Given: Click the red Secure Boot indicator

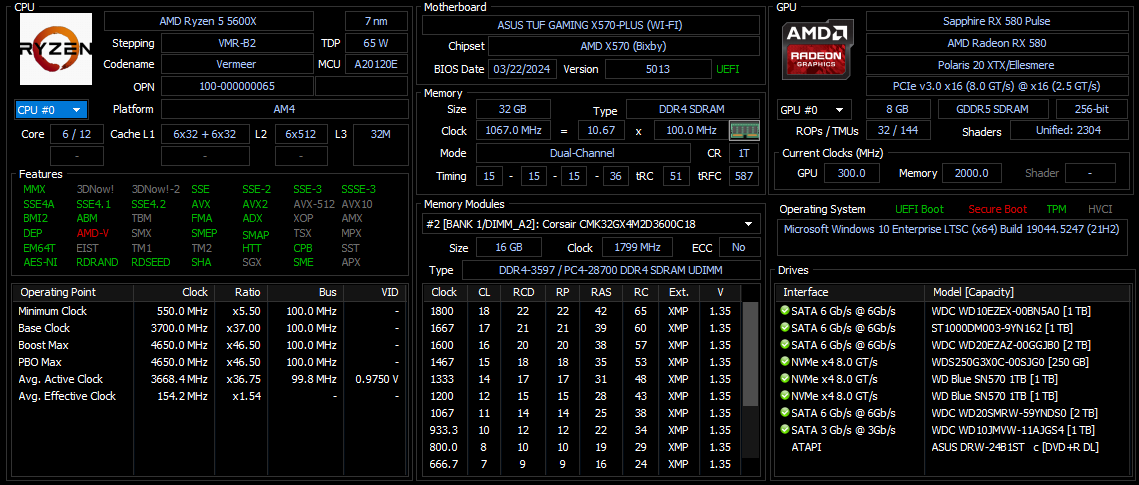Looking at the screenshot, I should (998, 209).
